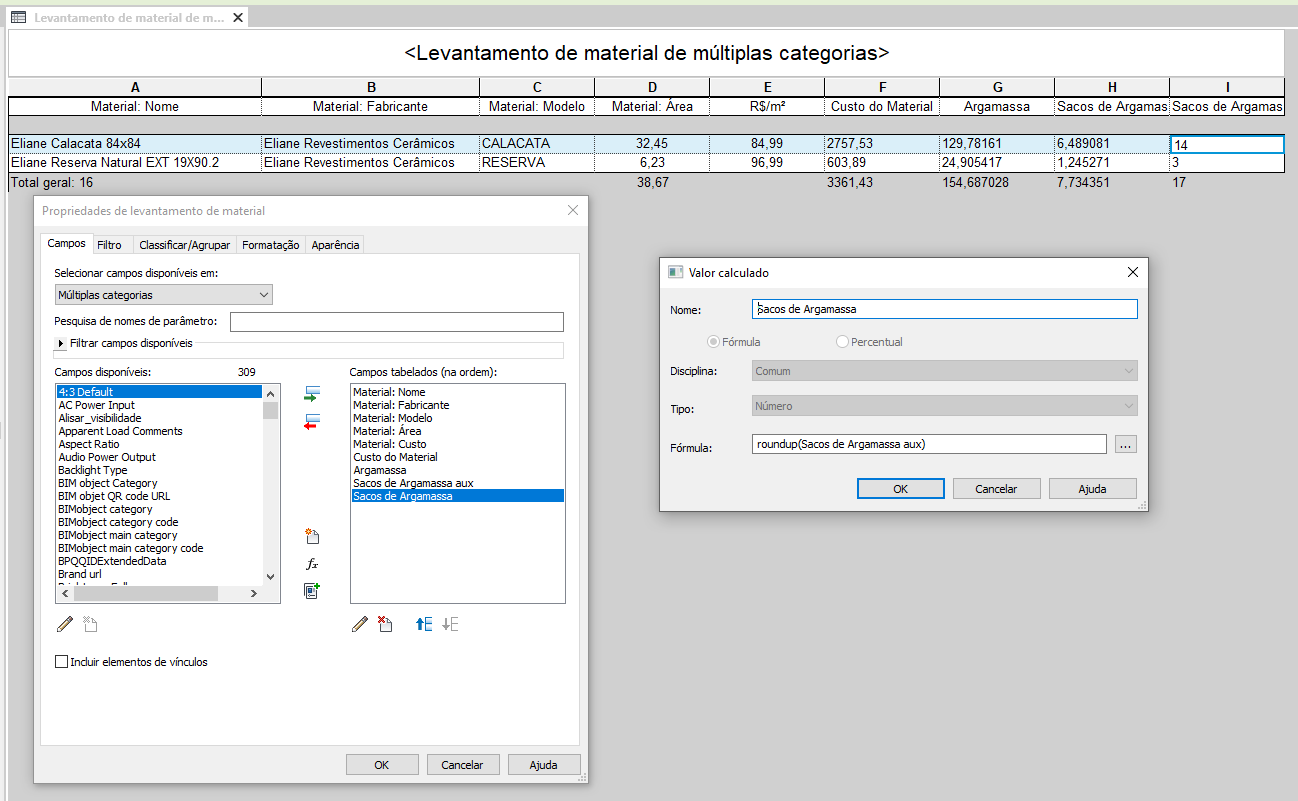Click the pencil icon to edit selected field
Screen dimensions: 1298x801
pyautogui.click(x=360, y=624)
